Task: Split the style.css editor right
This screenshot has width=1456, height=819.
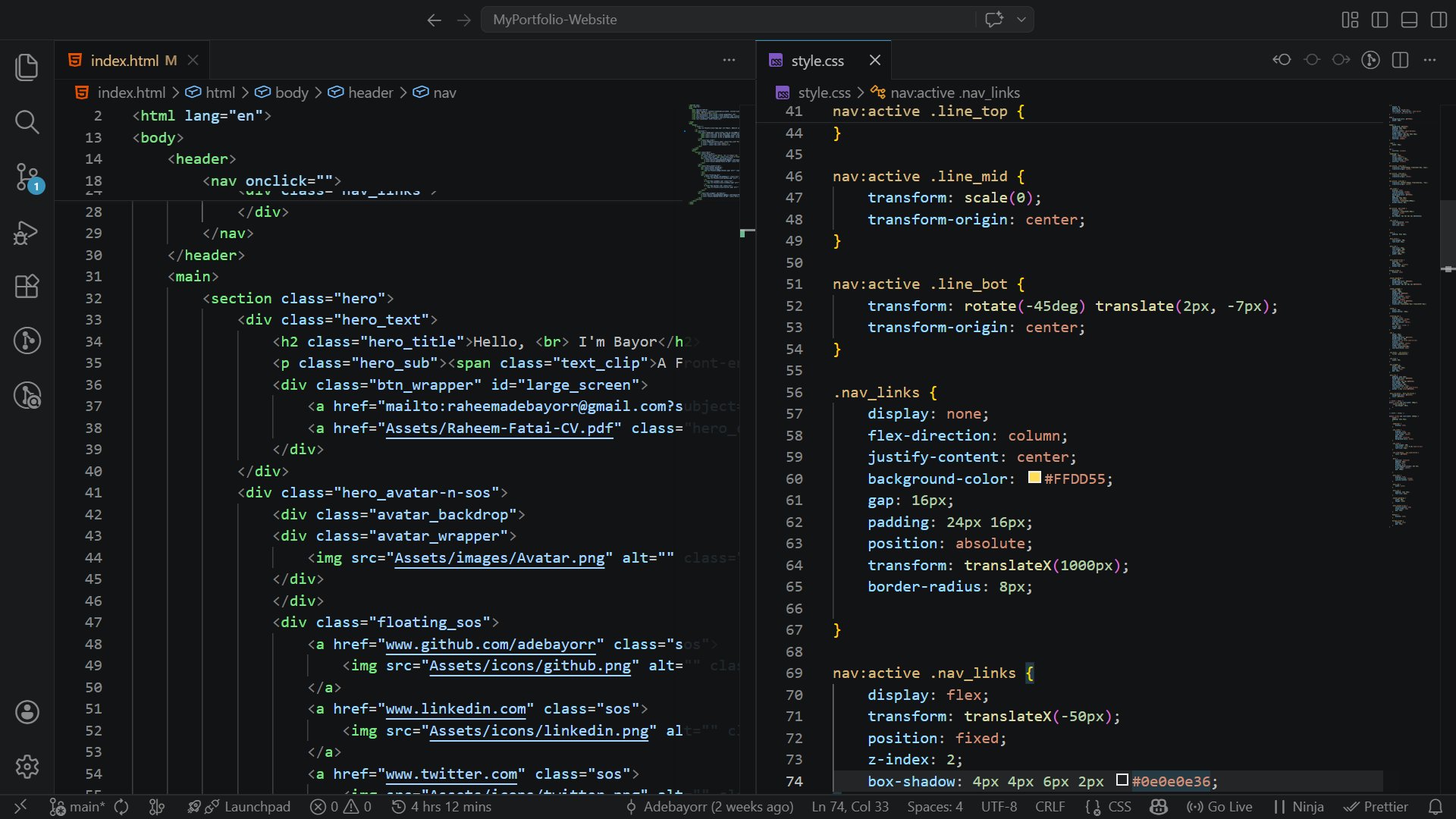Action: coord(1400,60)
